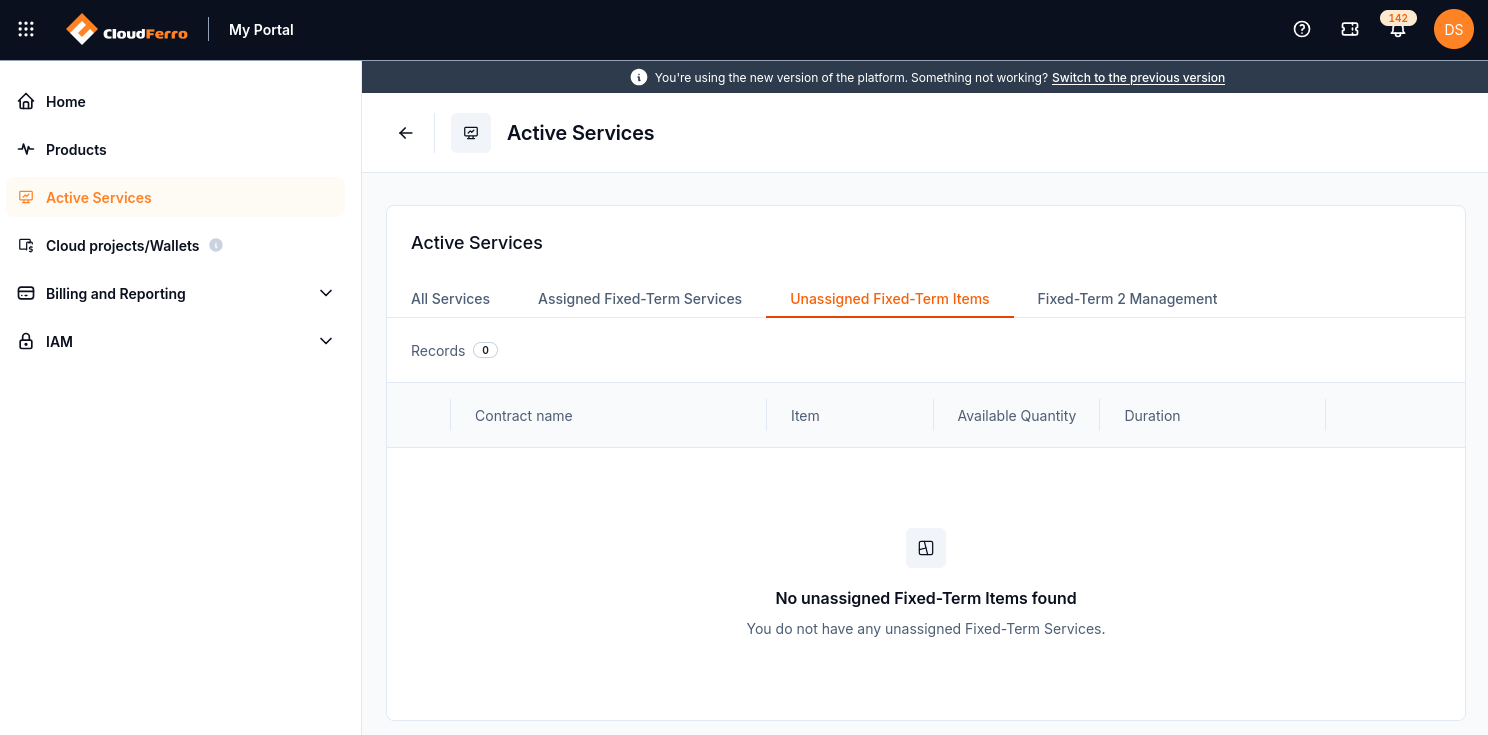Click the Item column header
The width and height of the screenshot is (1488, 735).
coord(805,416)
